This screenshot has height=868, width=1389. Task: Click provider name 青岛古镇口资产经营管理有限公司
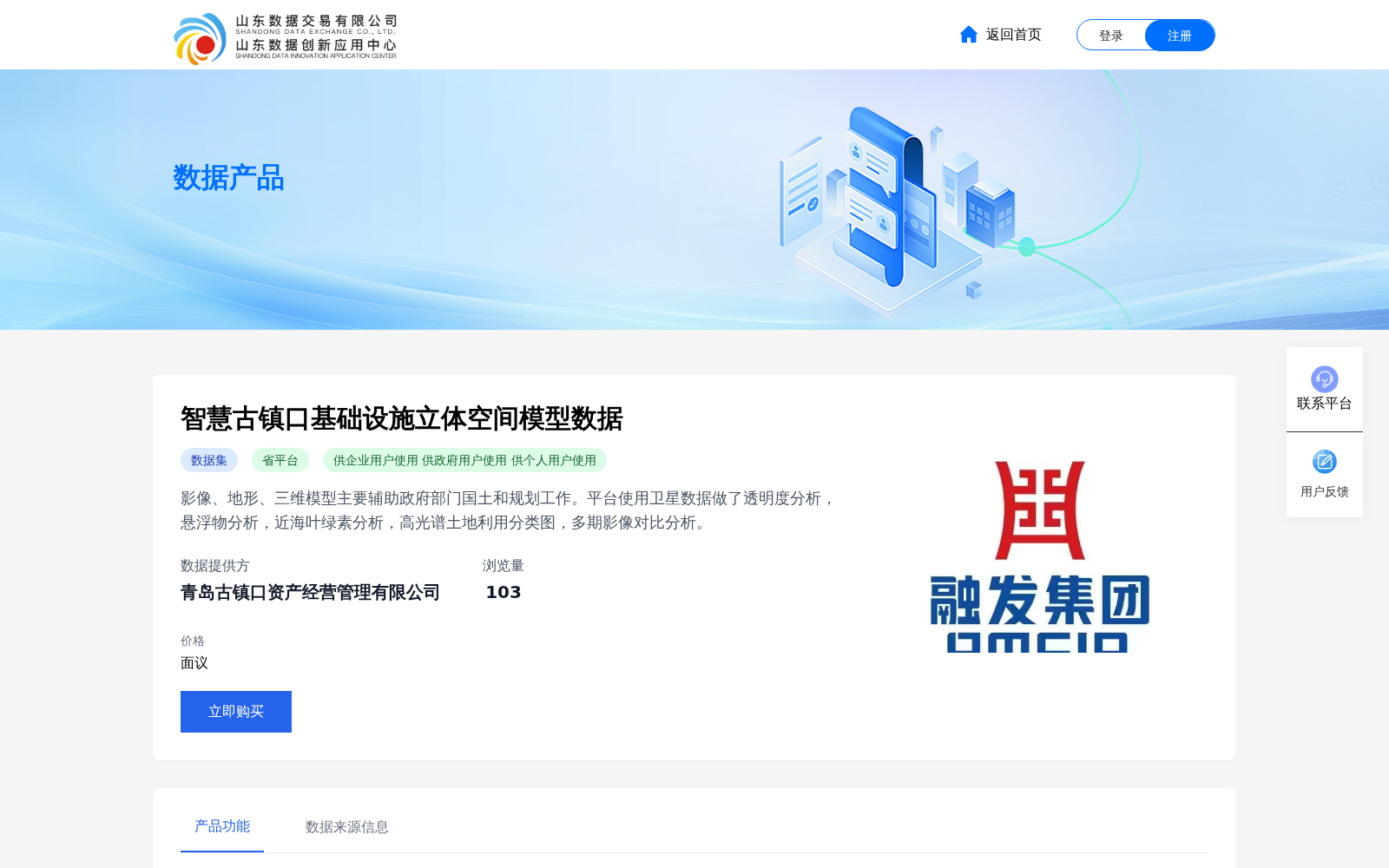tap(310, 593)
